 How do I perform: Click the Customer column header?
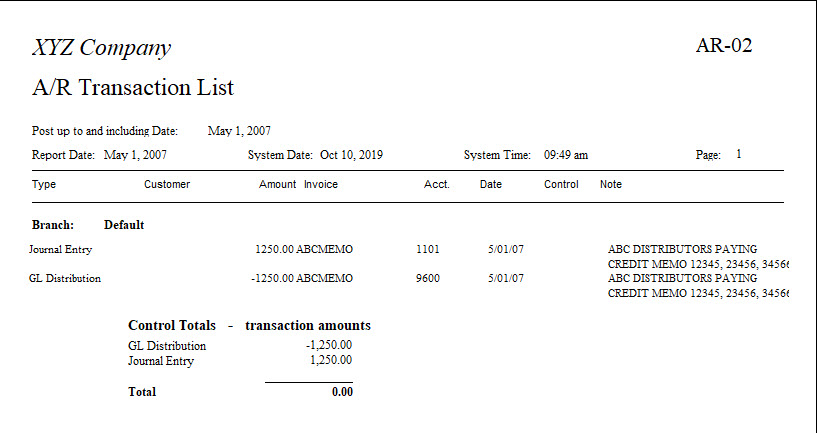tap(167, 184)
